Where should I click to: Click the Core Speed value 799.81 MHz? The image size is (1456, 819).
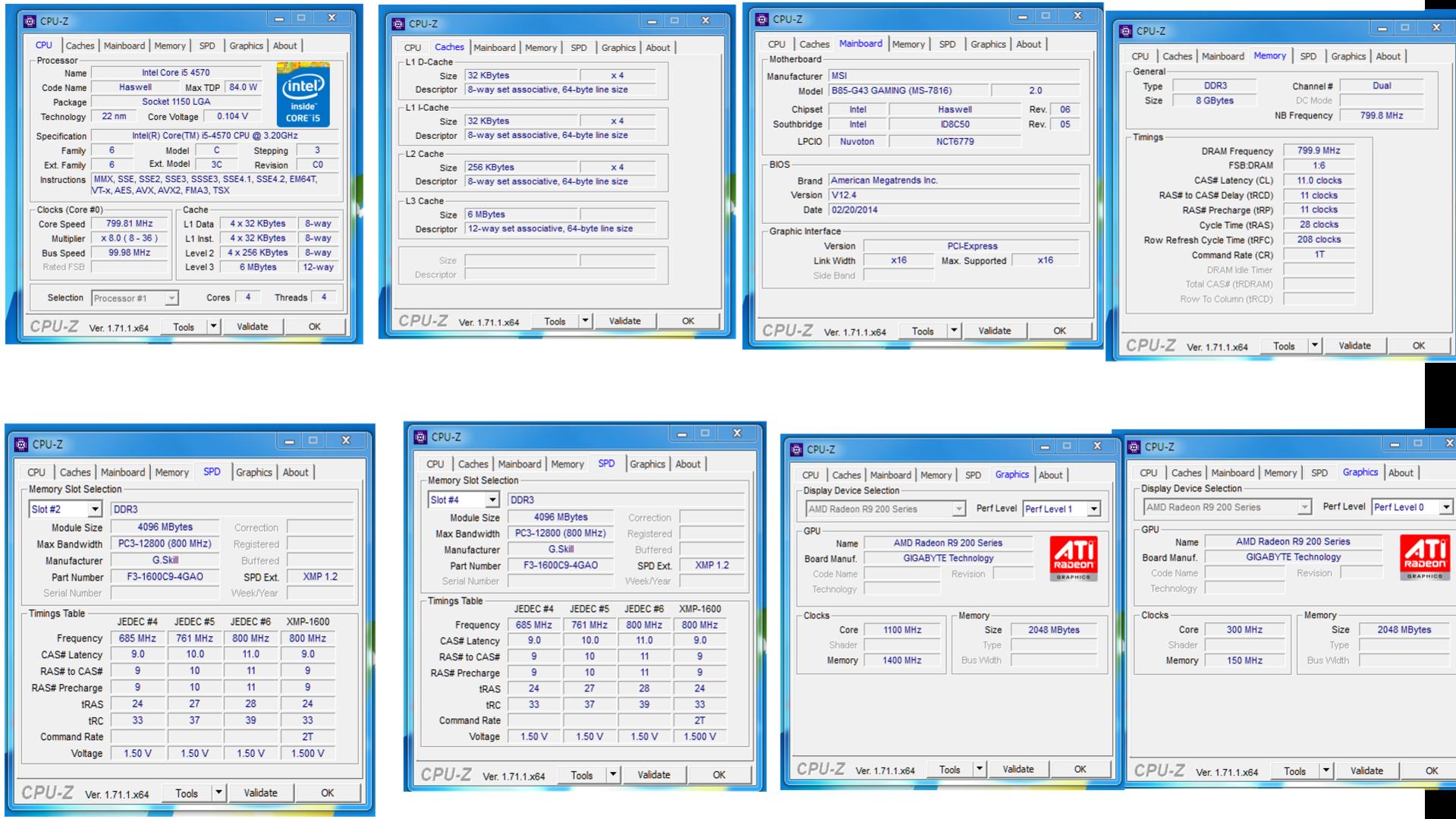[x=129, y=224]
